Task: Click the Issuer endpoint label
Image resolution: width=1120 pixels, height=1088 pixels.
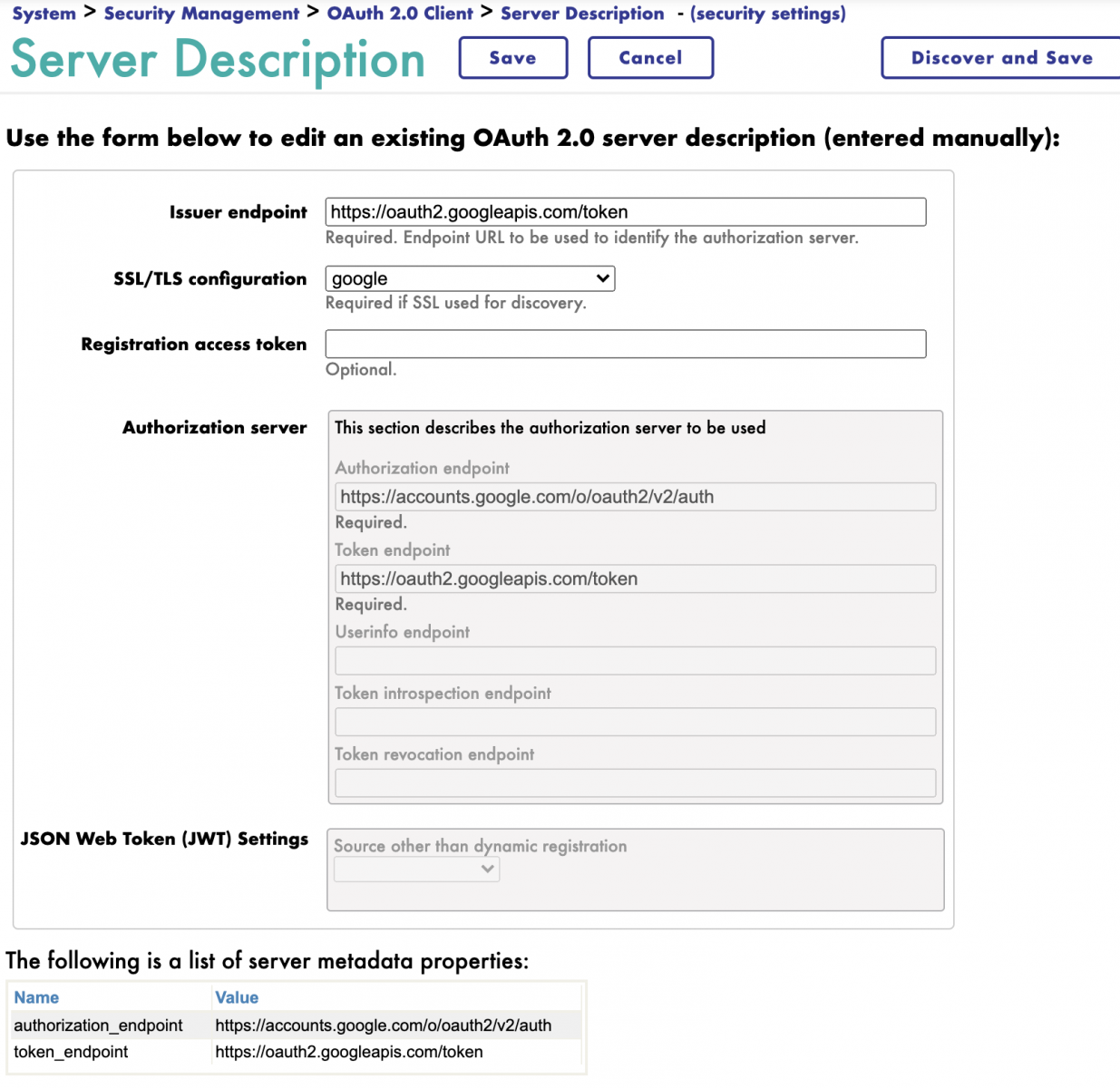Action: [x=239, y=212]
